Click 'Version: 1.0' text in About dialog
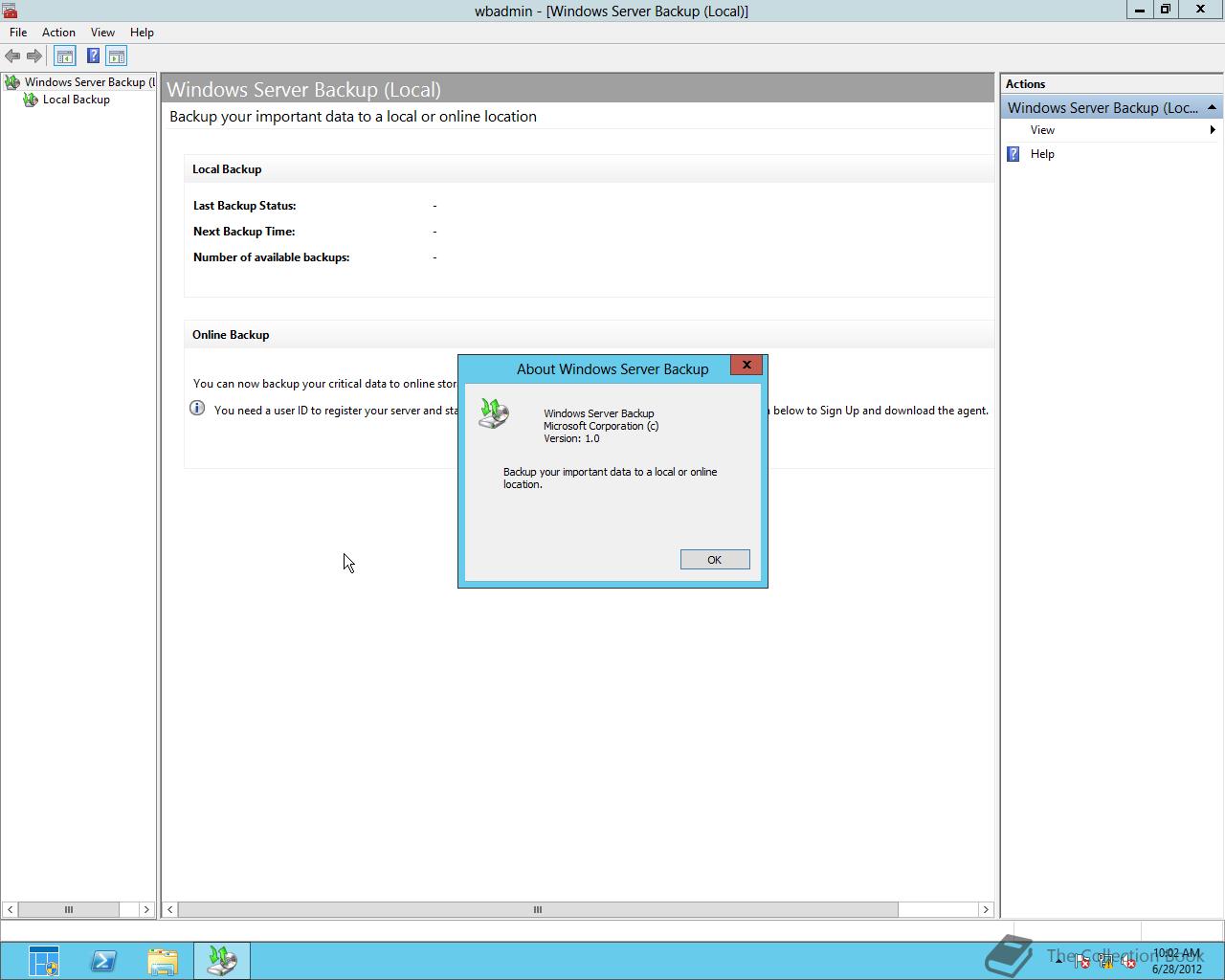 tap(571, 438)
